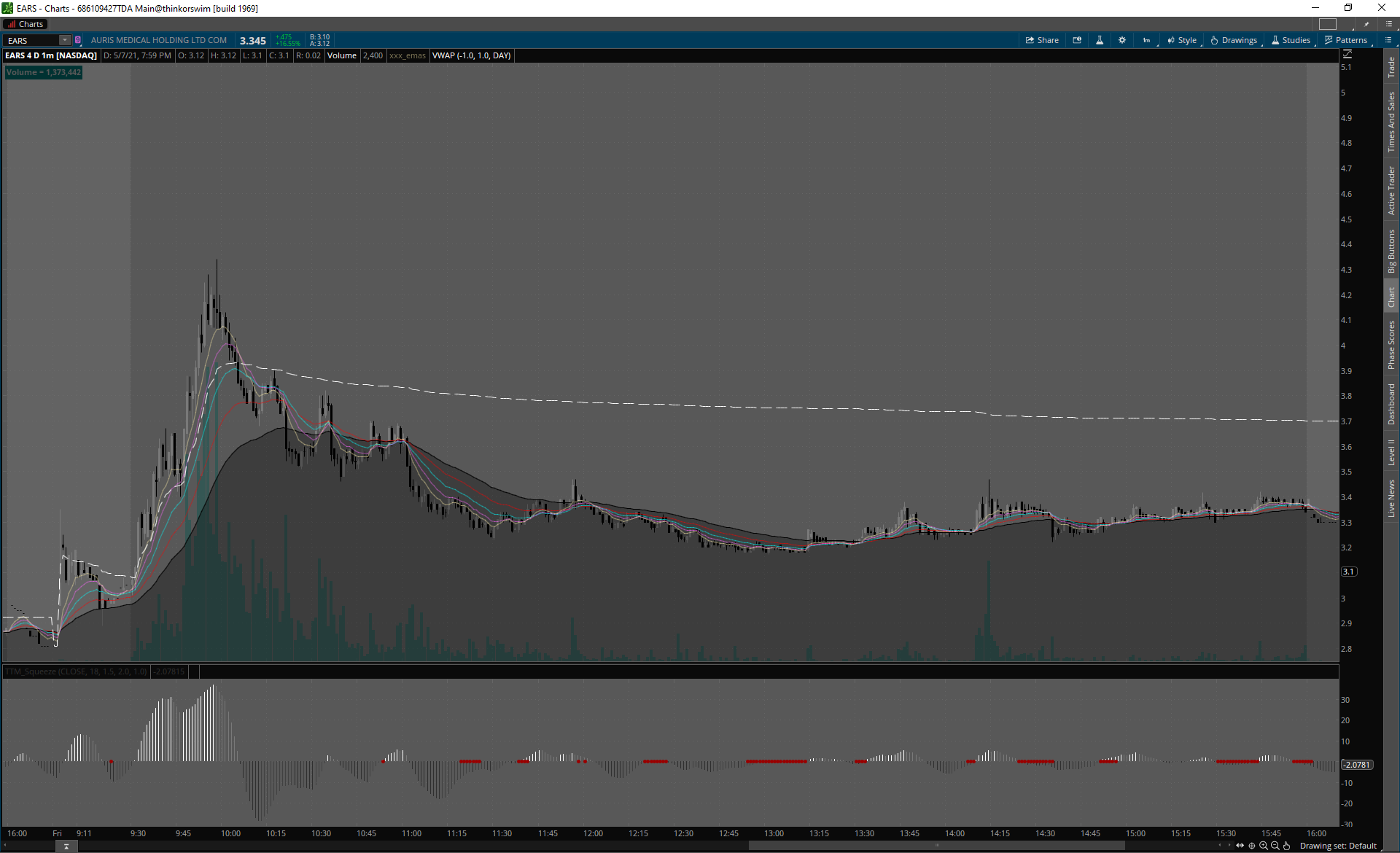1400x853 pixels.
Task: Toggle the pin icon in top bar
Action: 1366,24
